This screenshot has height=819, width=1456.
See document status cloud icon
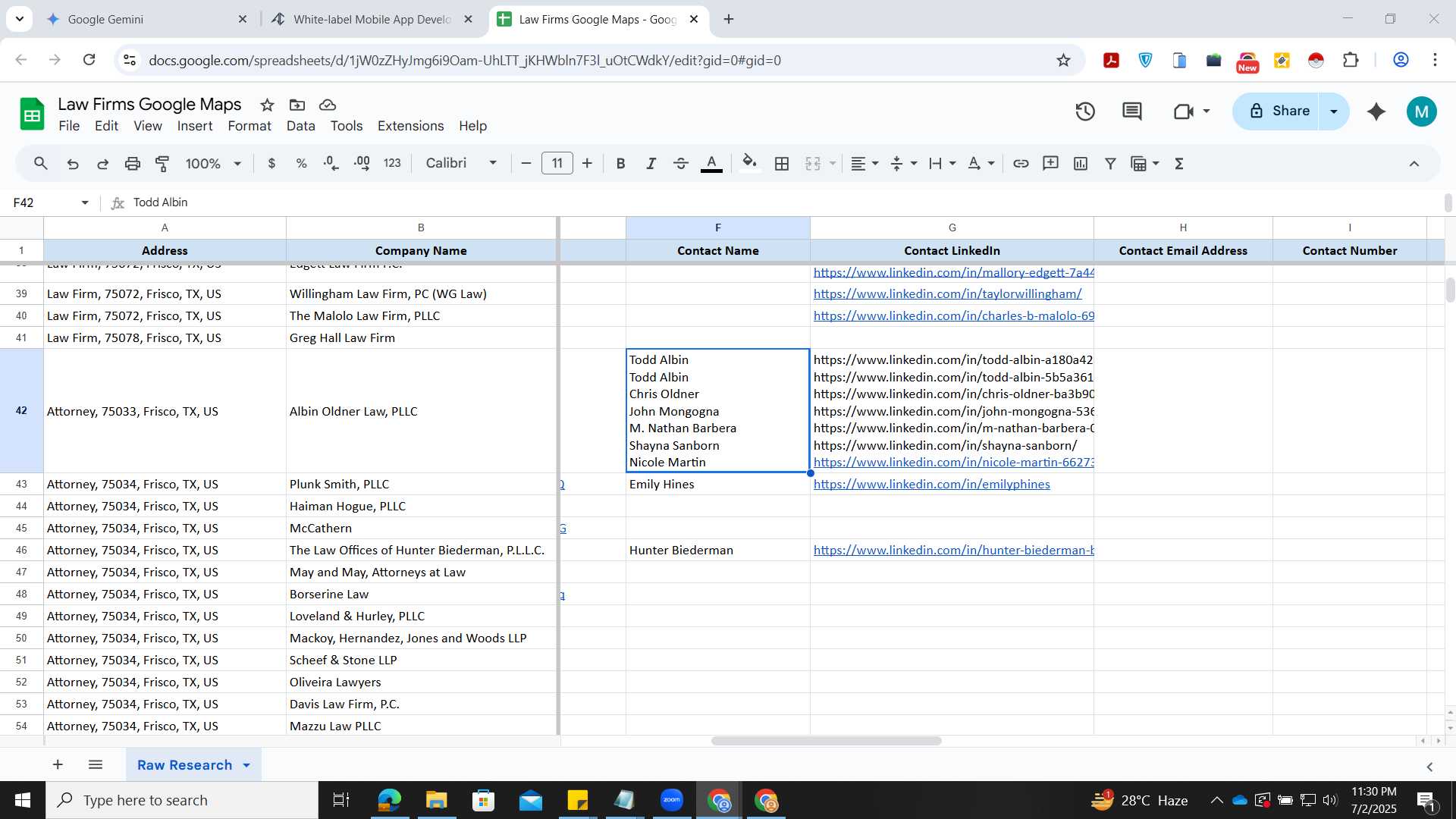(328, 105)
